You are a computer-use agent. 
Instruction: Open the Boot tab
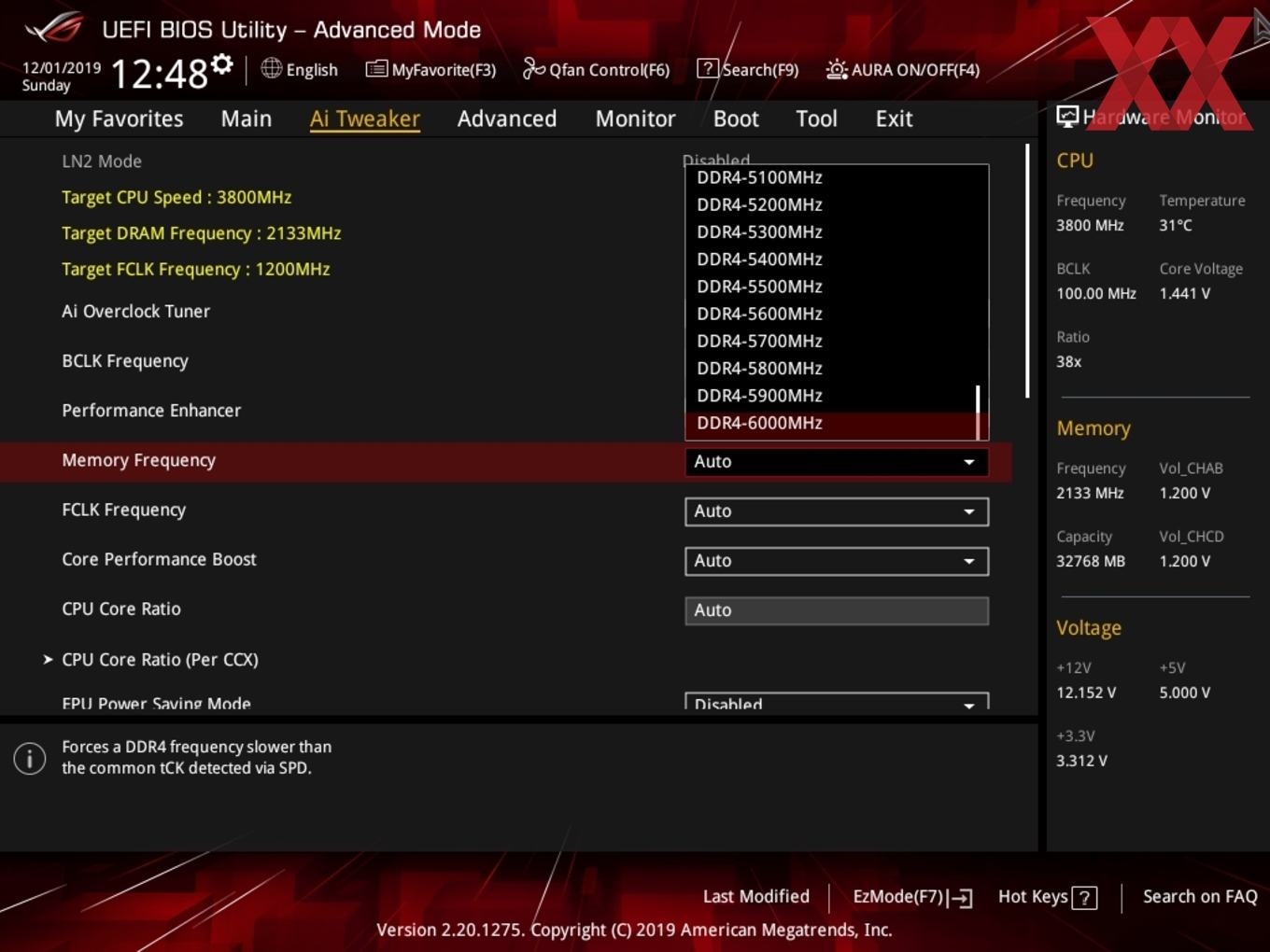tap(736, 119)
